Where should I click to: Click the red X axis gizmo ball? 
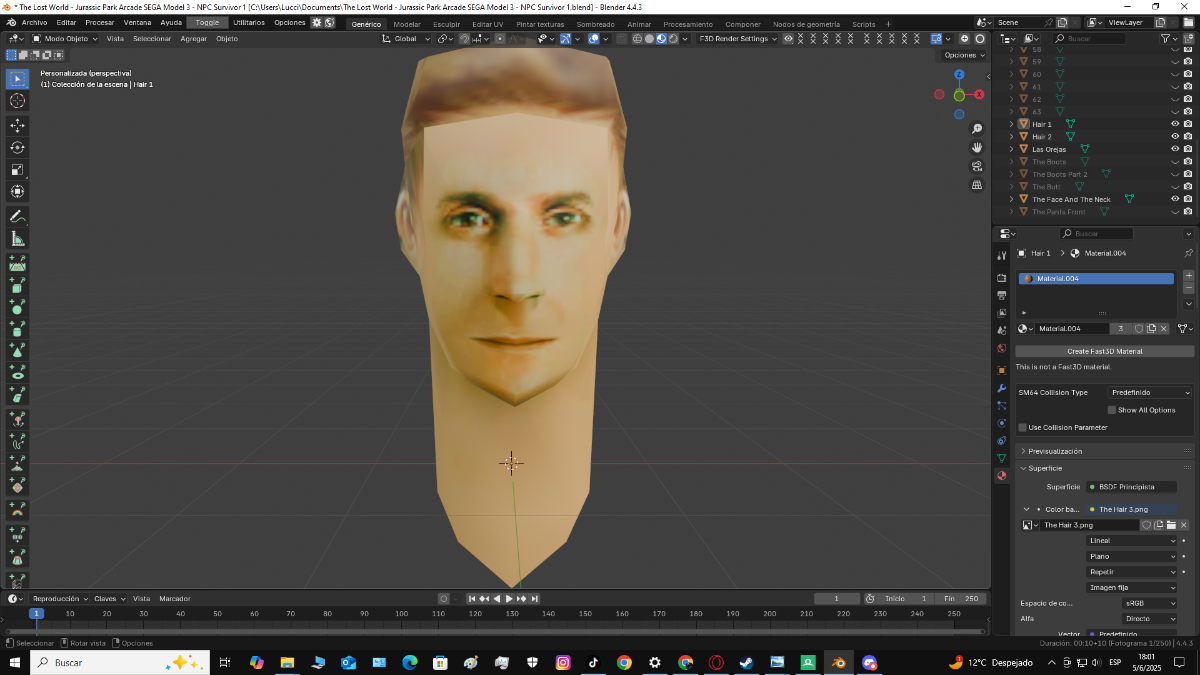click(x=979, y=94)
